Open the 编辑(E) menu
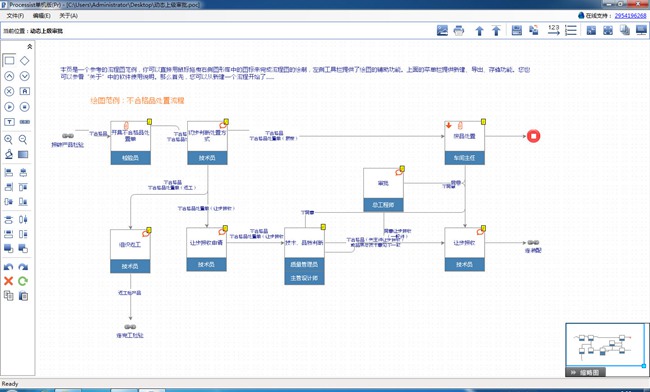Image resolution: width=650 pixels, height=392 pixels. tap(41, 16)
